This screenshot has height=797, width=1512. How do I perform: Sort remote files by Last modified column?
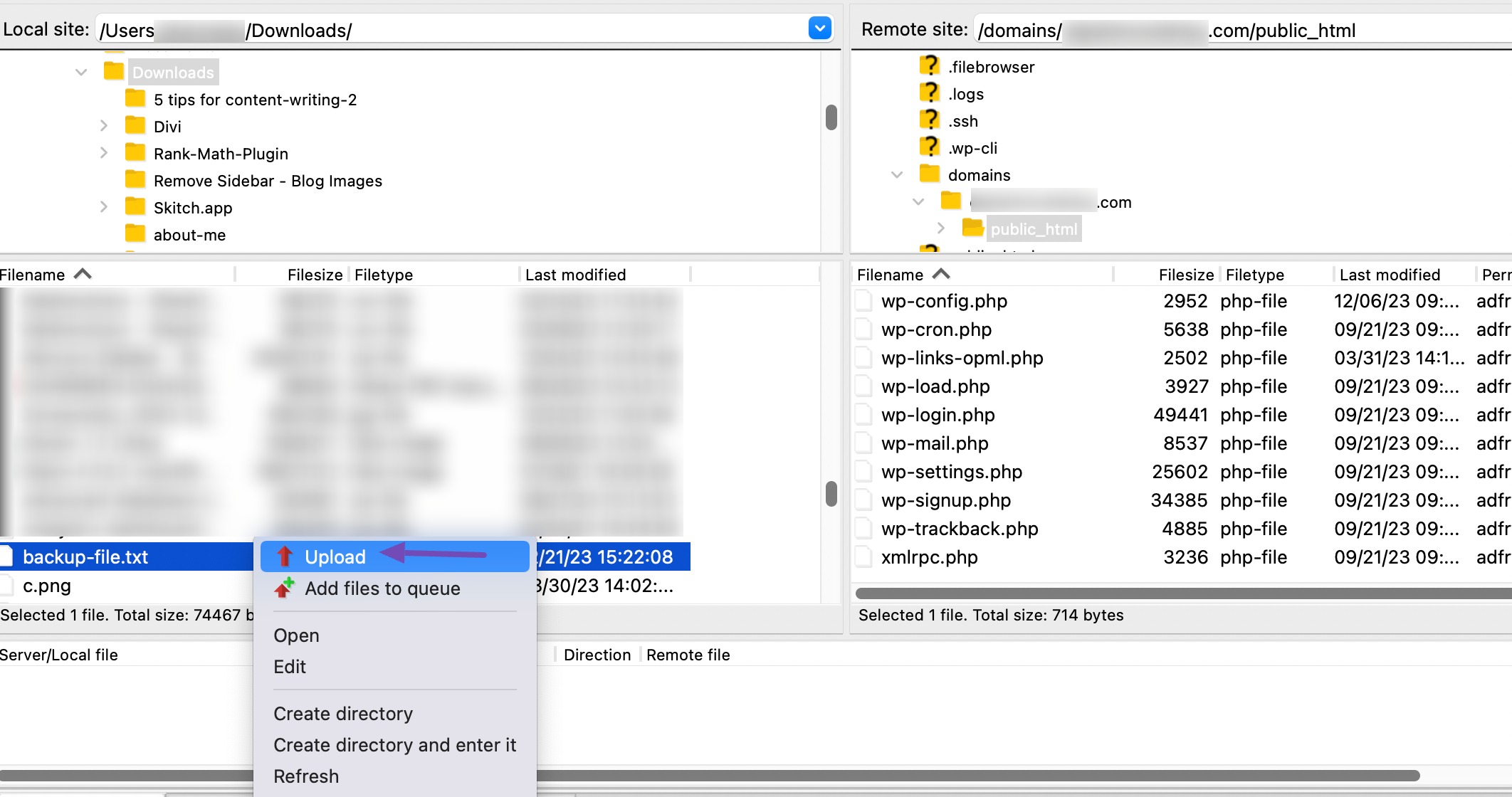tap(1389, 275)
